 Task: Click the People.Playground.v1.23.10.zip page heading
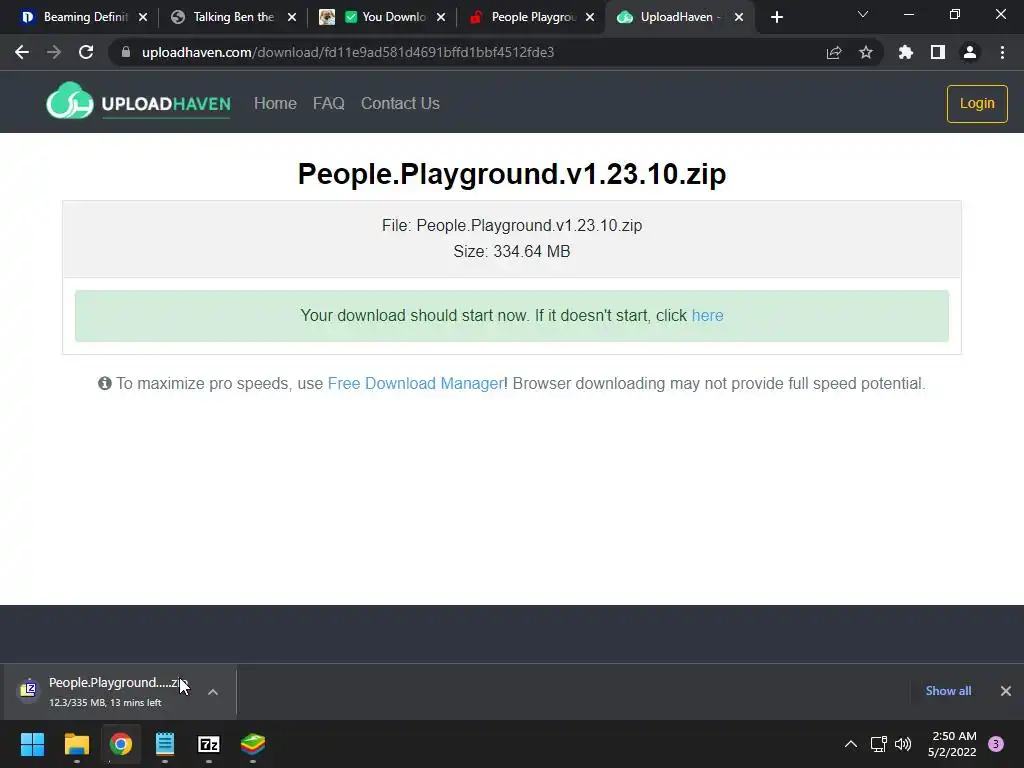click(511, 174)
